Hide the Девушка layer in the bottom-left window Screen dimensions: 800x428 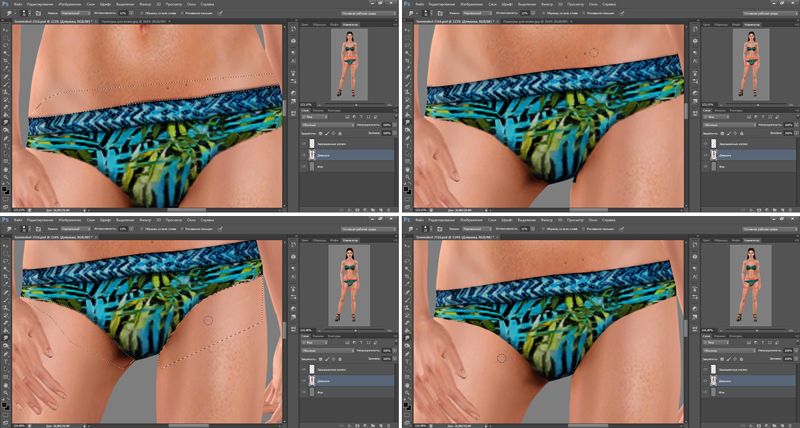point(305,381)
